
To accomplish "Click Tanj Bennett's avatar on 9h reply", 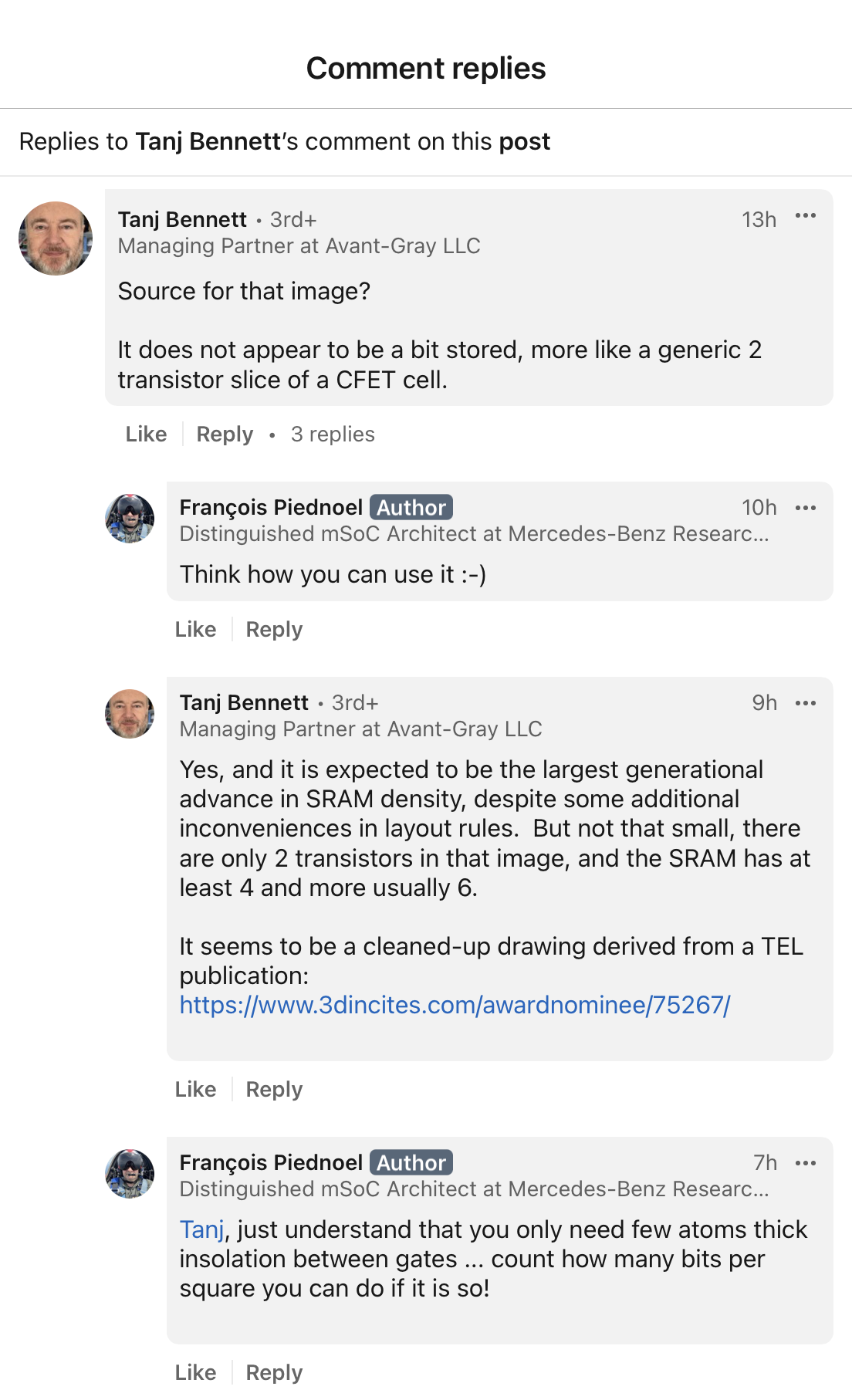I will tap(130, 714).
